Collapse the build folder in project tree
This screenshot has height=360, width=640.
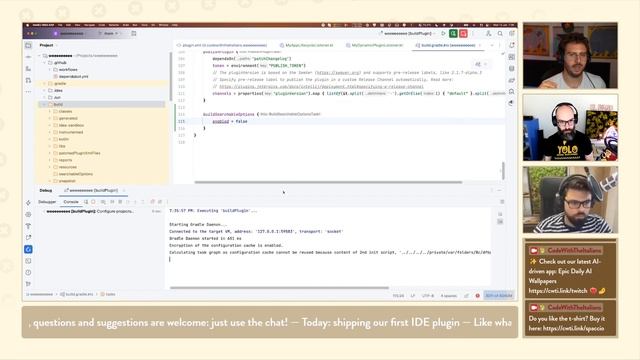(x=44, y=104)
